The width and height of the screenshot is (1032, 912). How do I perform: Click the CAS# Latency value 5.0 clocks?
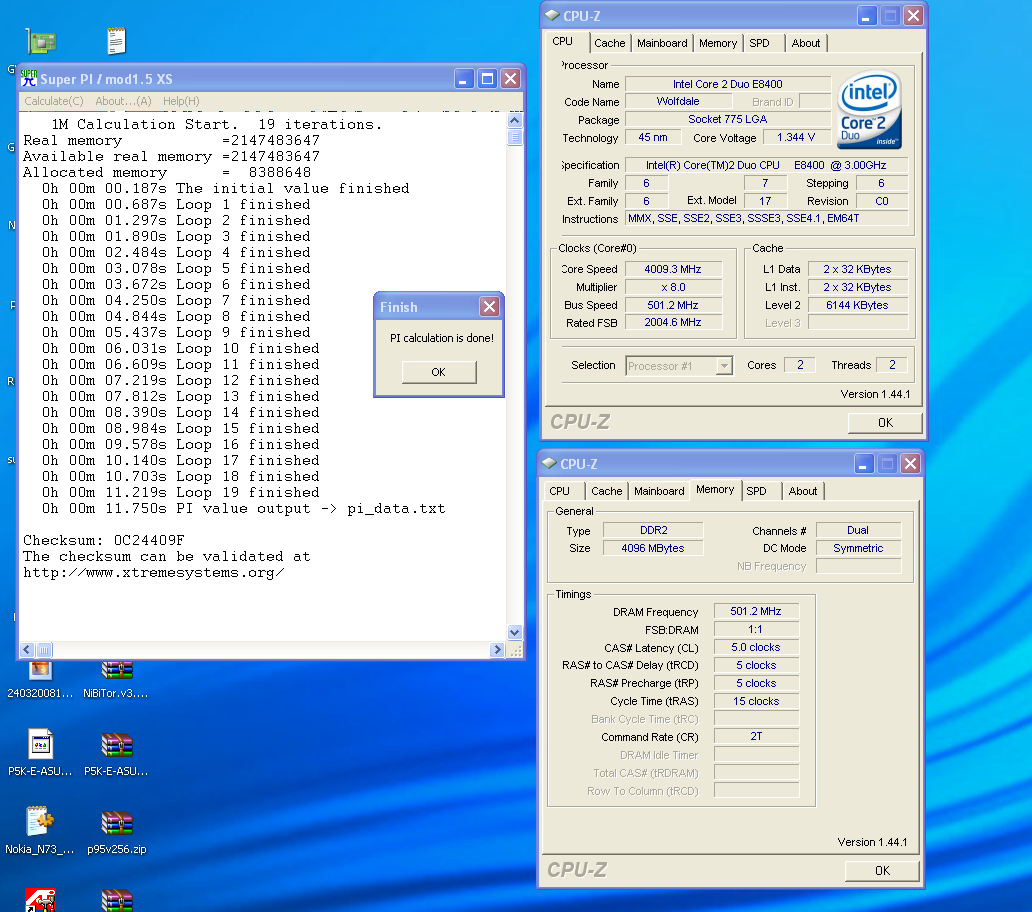click(x=756, y=647)
